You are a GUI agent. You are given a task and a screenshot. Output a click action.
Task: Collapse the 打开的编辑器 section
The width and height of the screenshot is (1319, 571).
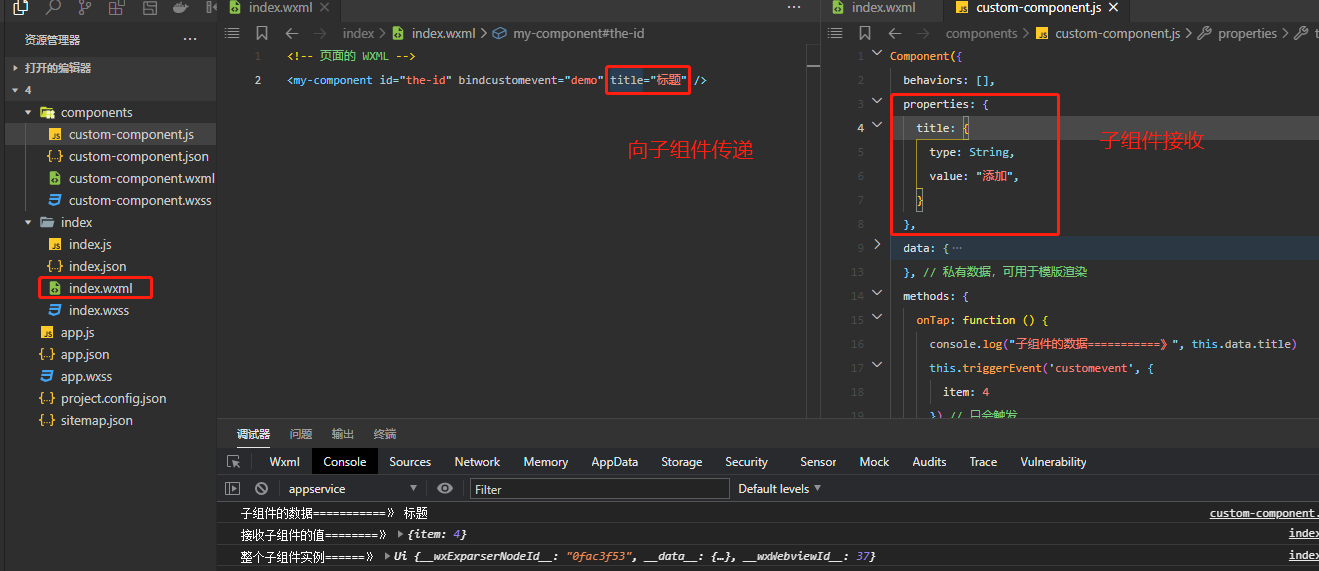(15, 68)
